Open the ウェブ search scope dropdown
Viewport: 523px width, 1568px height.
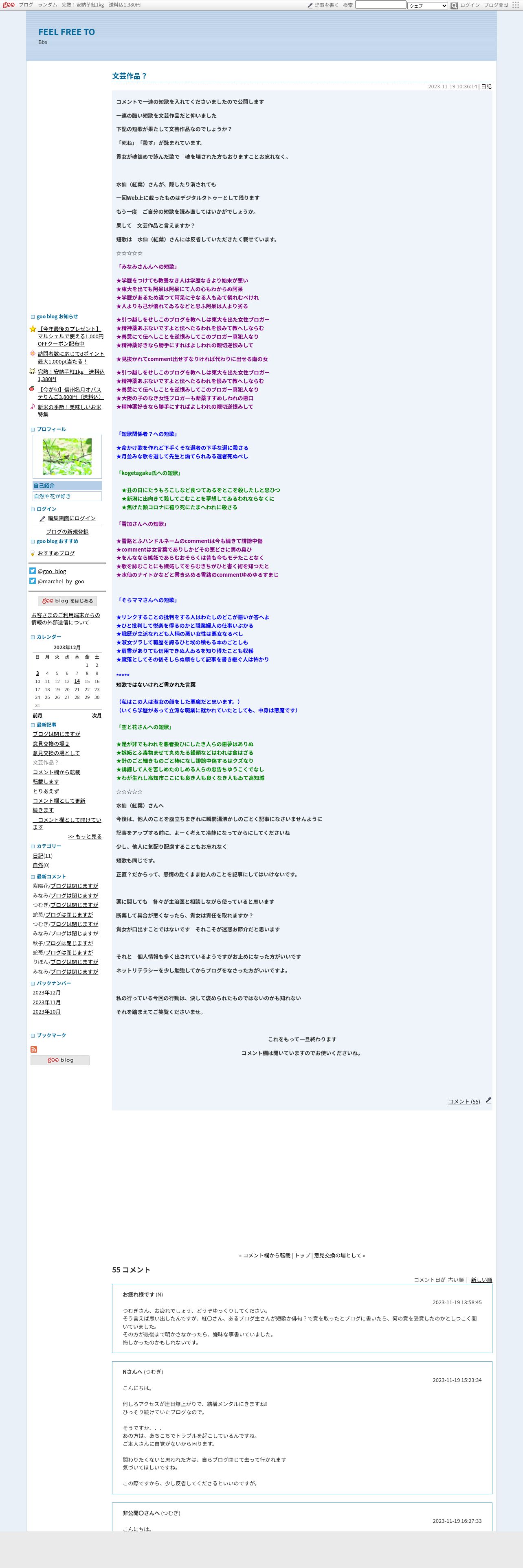pyautogui.click(x=427, y=5)
